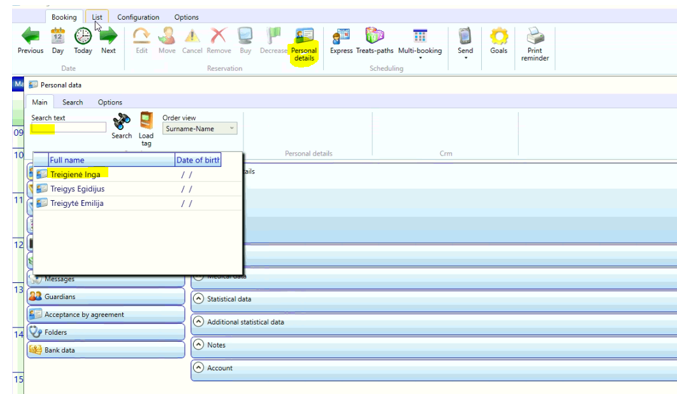The width and height of the screenshot is (691, 394).
Task: Open the Configuration ribbon tab
Action: 138,17
